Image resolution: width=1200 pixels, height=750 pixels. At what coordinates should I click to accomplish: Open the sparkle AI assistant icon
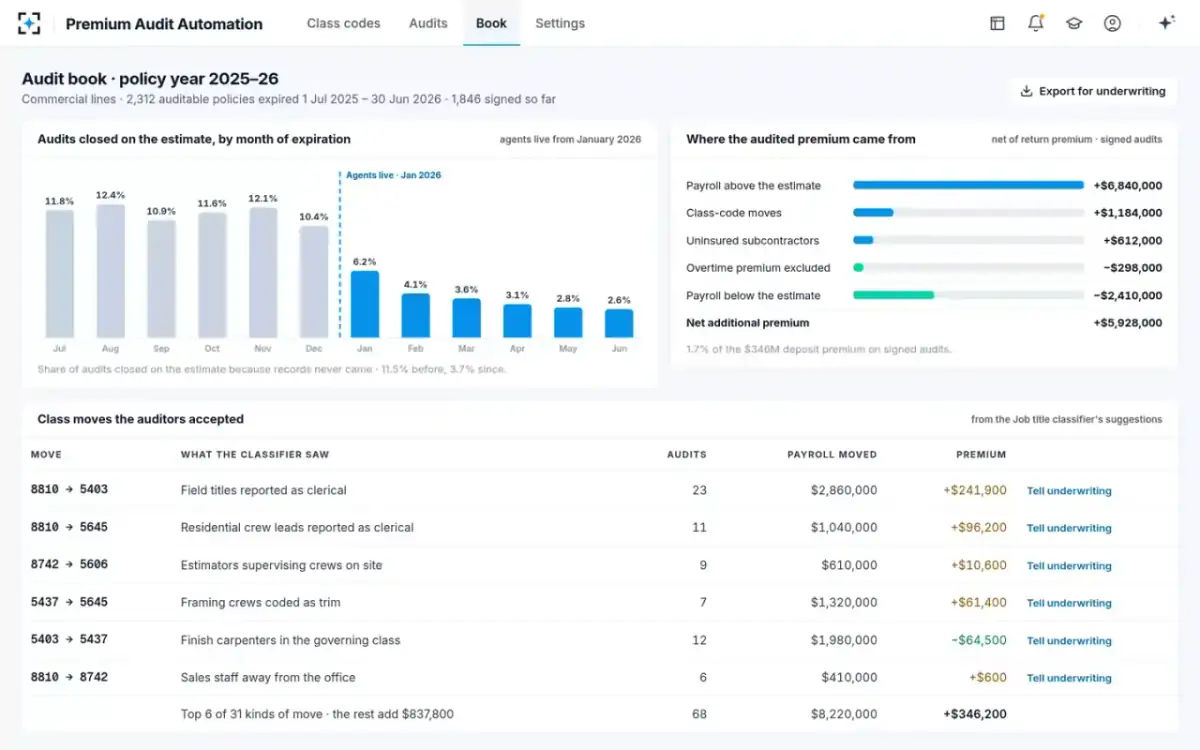[1166, 23]
